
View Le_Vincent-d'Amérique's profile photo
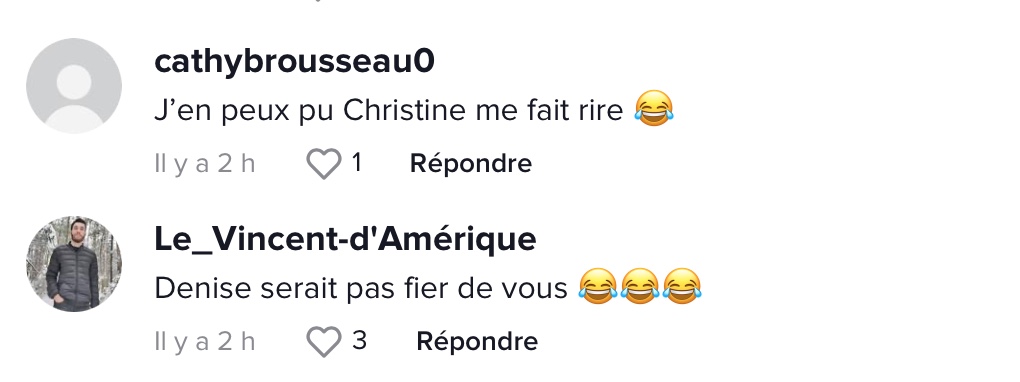click(x=74, y=264)
